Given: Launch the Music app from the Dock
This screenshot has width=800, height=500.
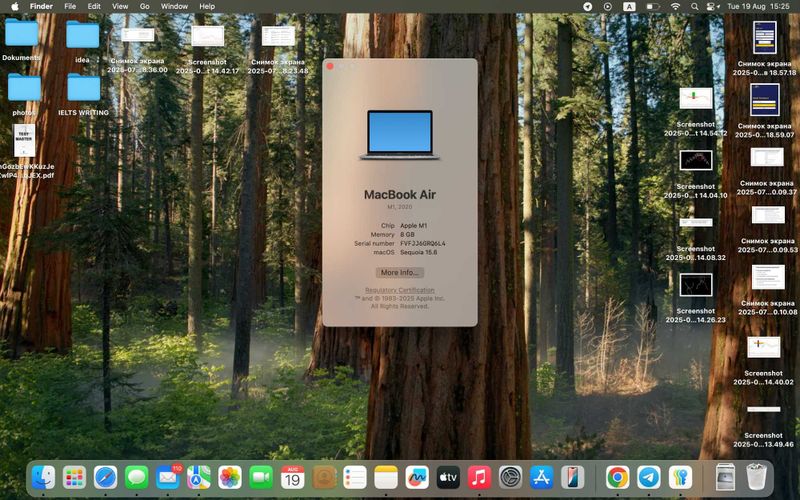Looking at the screenshot, I should point(479,478).
